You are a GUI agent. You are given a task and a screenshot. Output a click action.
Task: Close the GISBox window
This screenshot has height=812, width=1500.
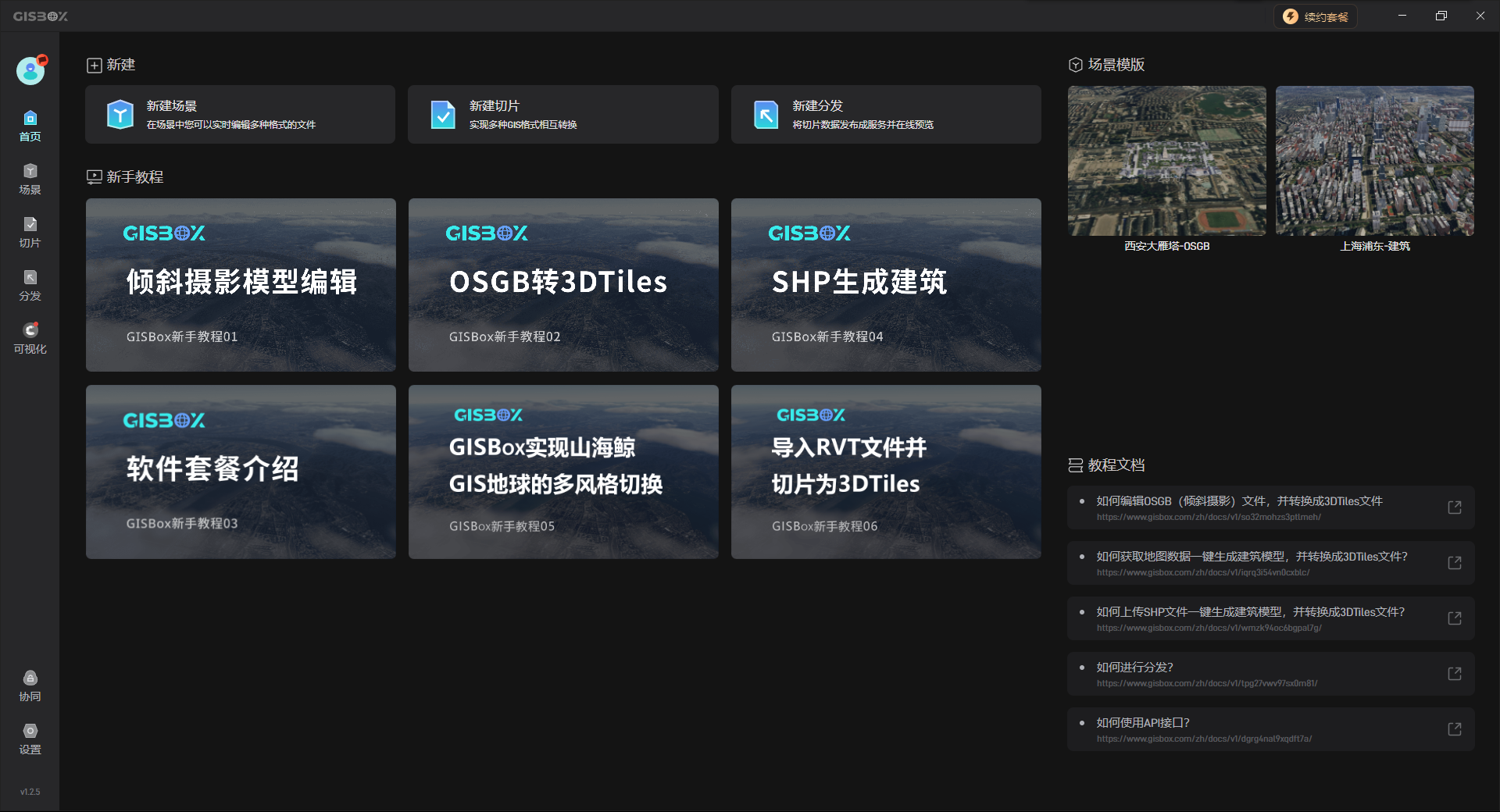(x=1480, y=16)
